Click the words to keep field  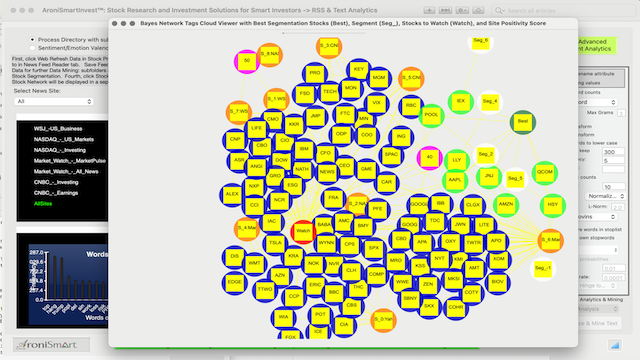(613, 152)
